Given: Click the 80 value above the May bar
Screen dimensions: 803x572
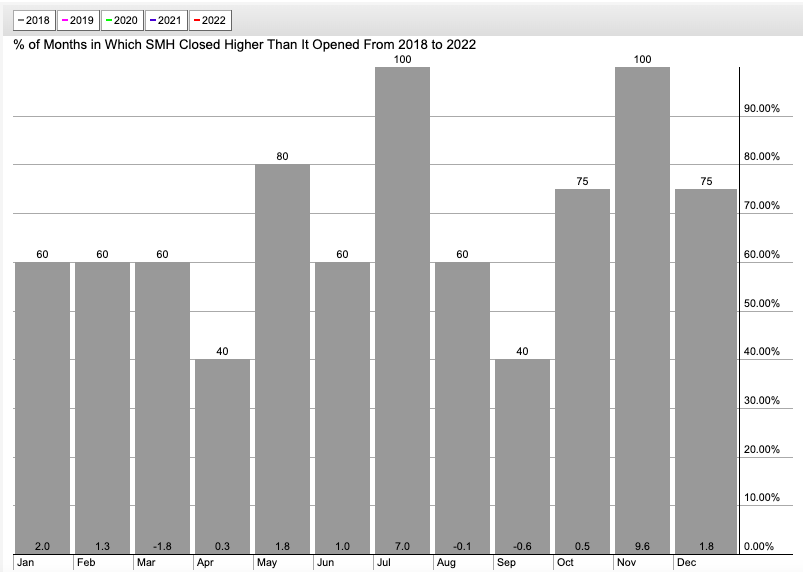Looking at the screenshot, I should coord(282,156).
